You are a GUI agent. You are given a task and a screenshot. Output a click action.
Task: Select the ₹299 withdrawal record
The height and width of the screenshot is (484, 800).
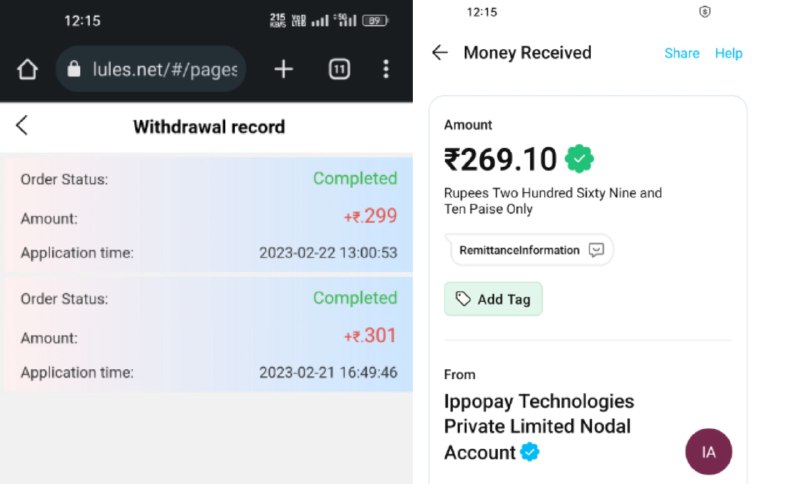click(209, 215)
